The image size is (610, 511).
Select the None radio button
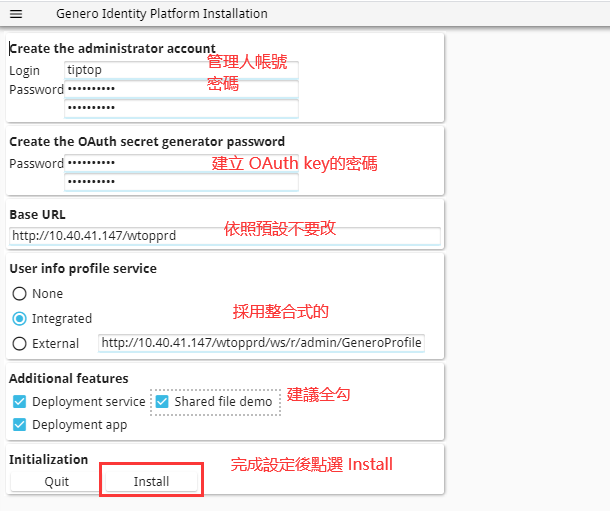click(x=19, y=294)
